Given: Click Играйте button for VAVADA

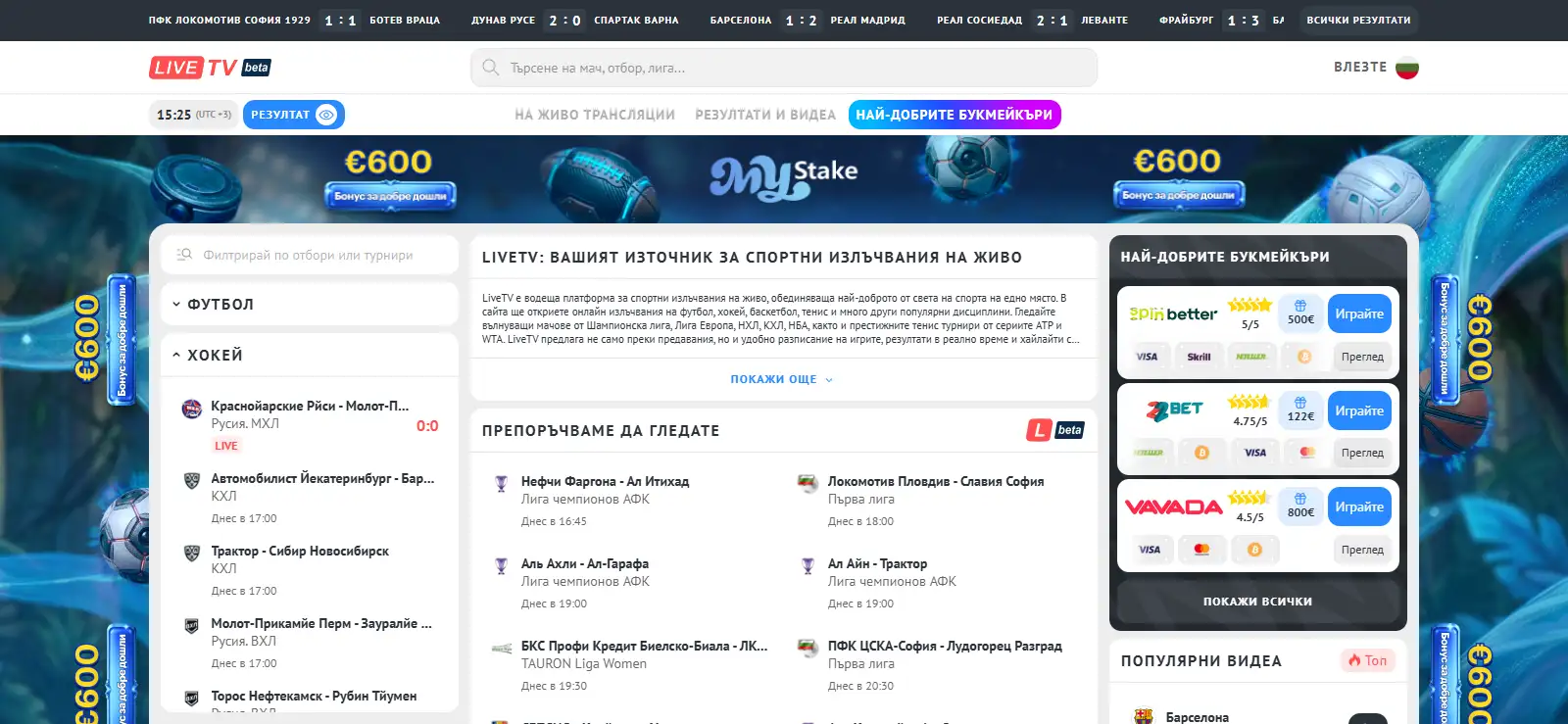Looking at the screenshot, I should click(x=1359, y=507).
